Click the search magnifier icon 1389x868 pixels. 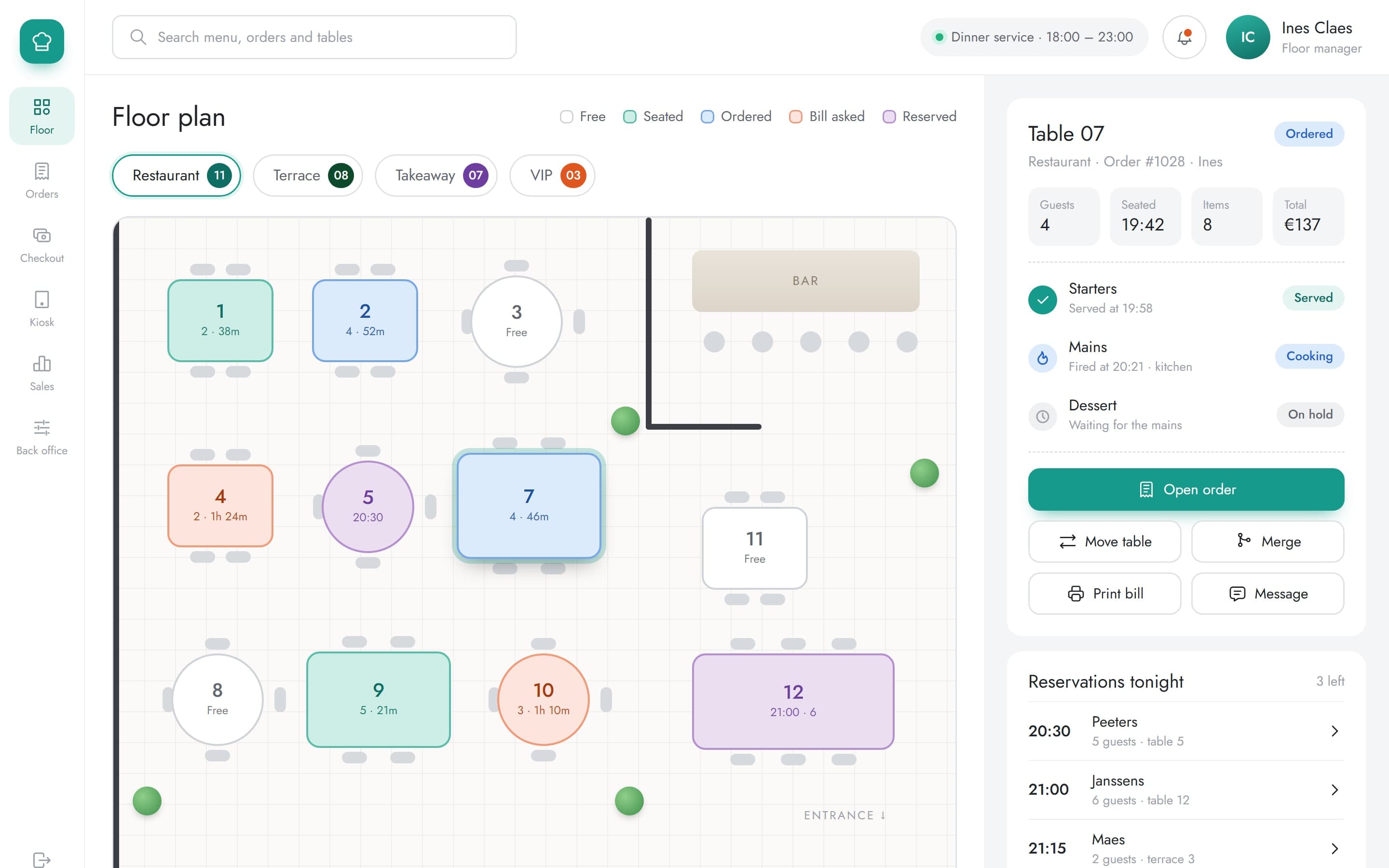coord(138,37)
